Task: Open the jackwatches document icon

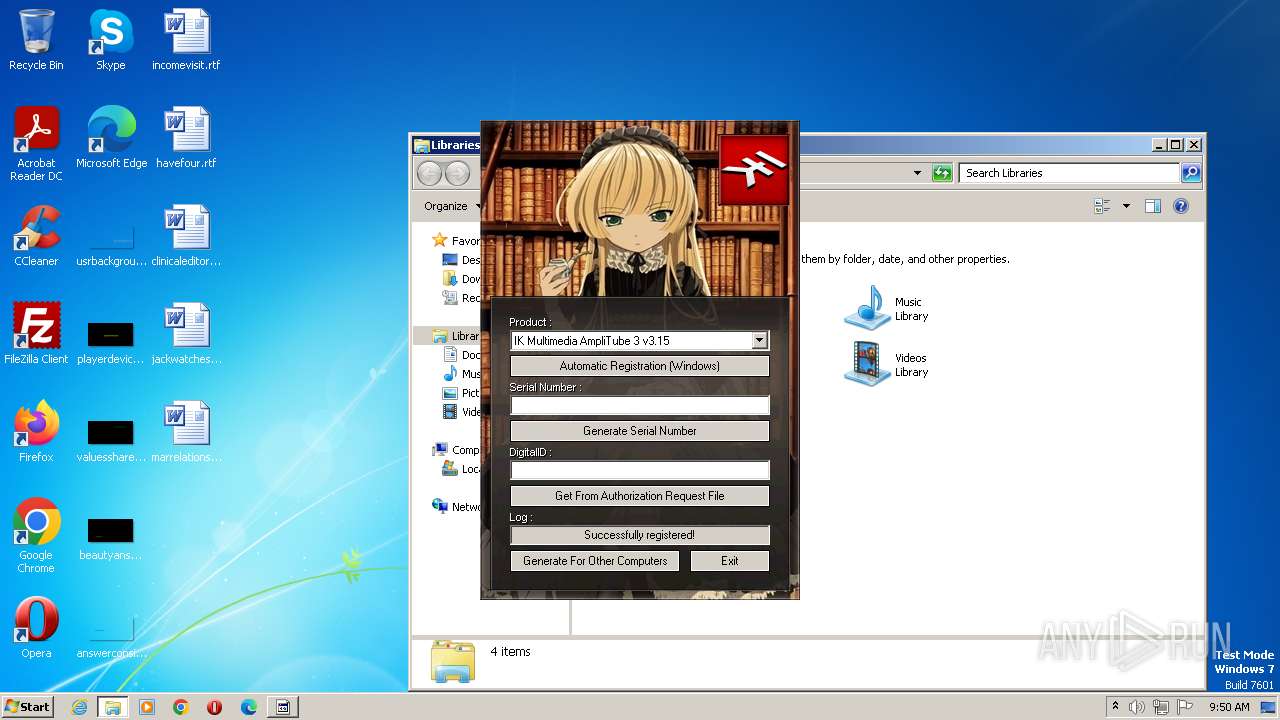Action: click(186, 334)
